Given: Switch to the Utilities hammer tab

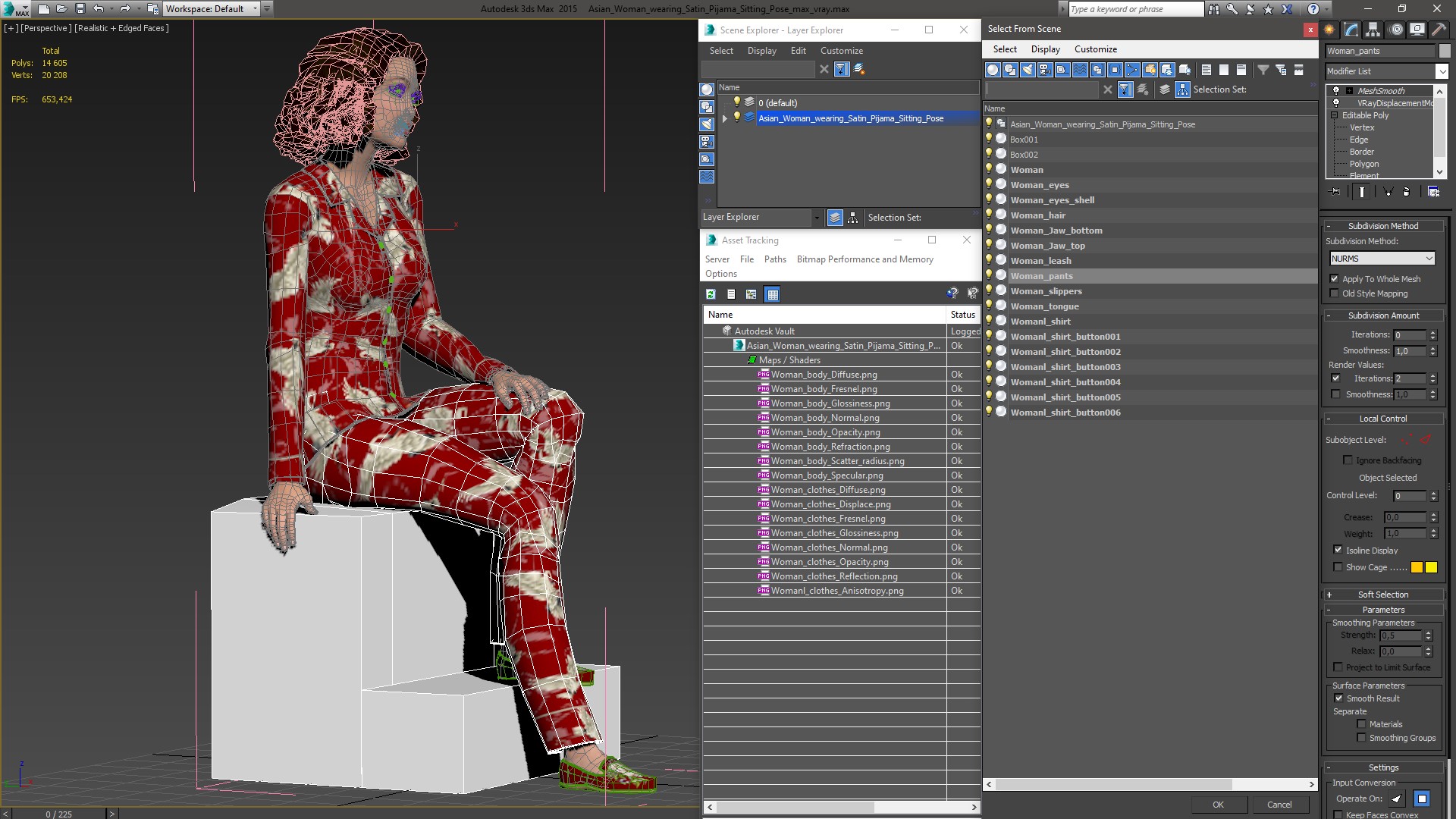Looking at the screenshot, I should pyautogui.click(x=1439, y=30).
